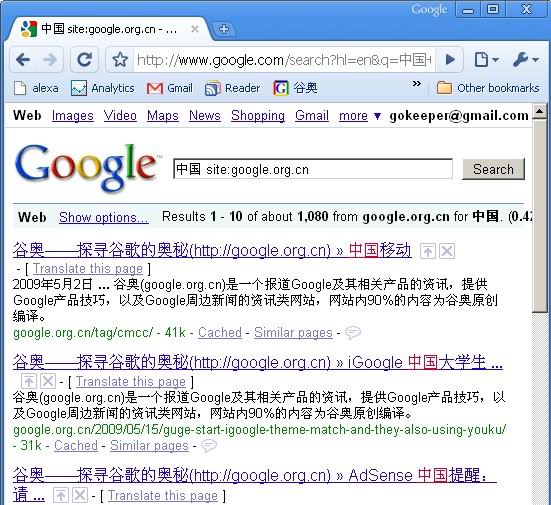Open the Gmail link in Google top bar

coord(312,116)
